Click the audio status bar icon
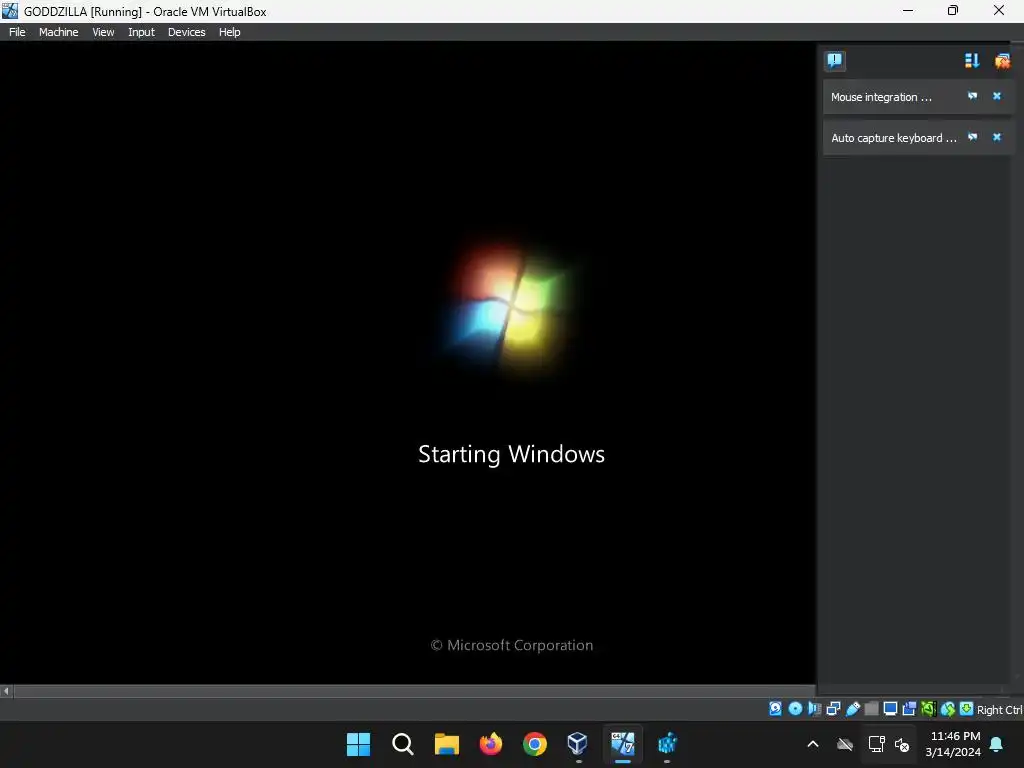Image resolution: width=1024 pixels, height=768 pixels. (x=814, y=709)
